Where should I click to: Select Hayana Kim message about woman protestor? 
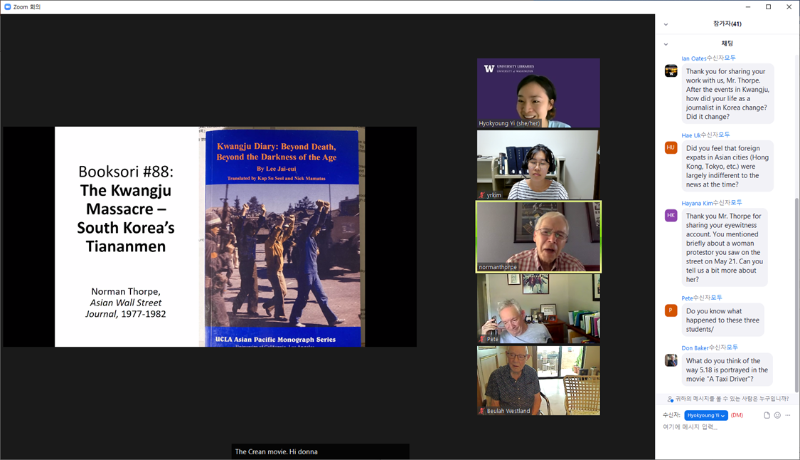click(x=725, y=248)
